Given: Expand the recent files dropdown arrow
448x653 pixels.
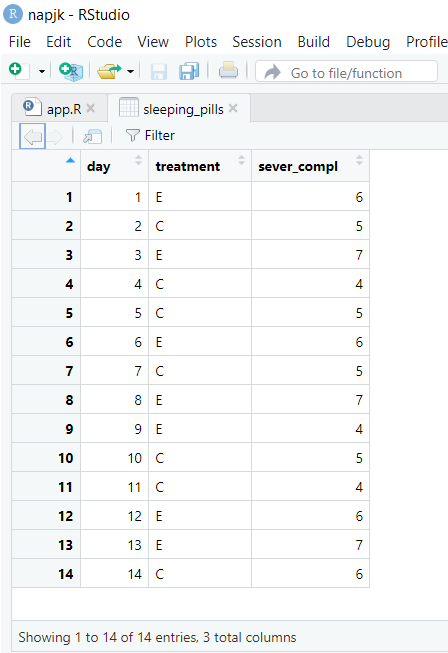Looking at the screenshot, I should pos(130,72).
